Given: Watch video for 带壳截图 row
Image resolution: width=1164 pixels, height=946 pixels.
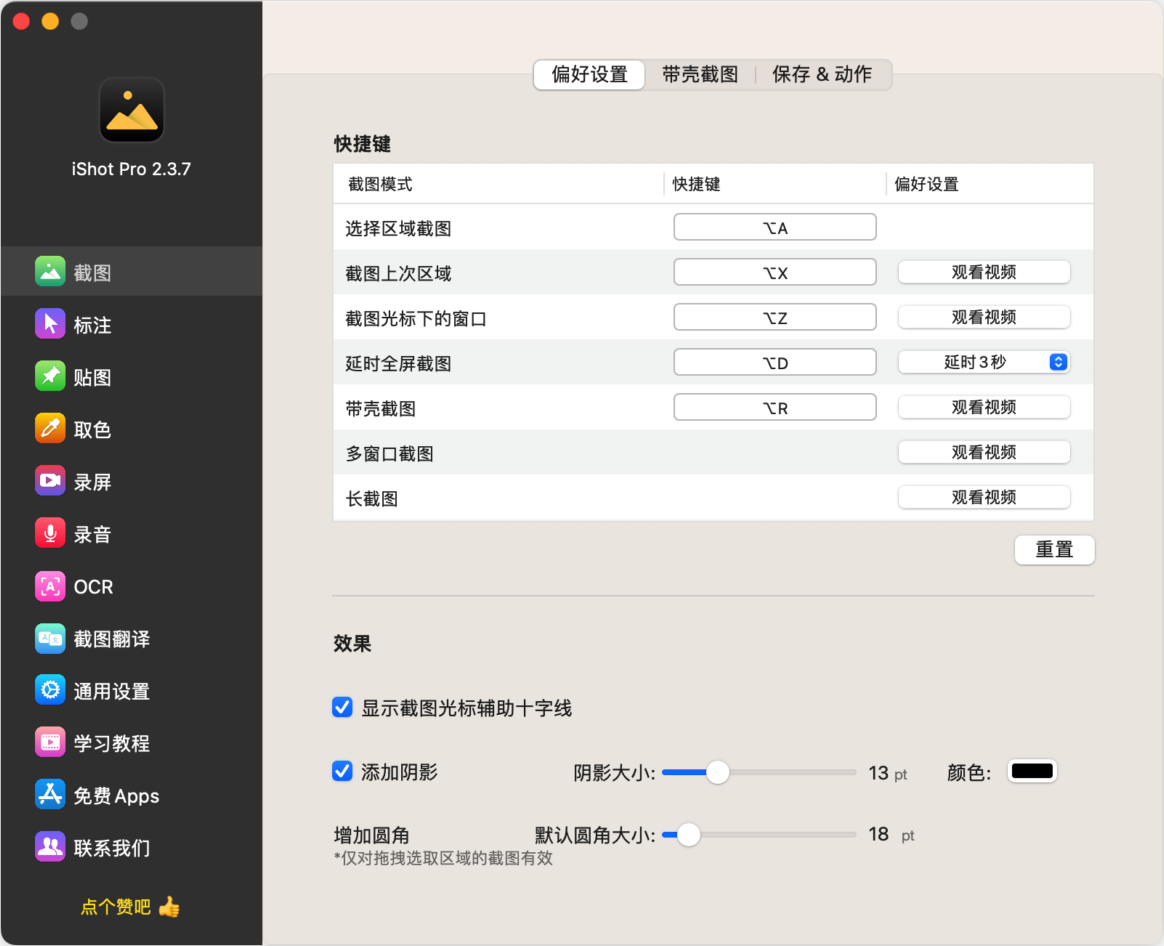Looking at the screenshot, I should (984, 408).
